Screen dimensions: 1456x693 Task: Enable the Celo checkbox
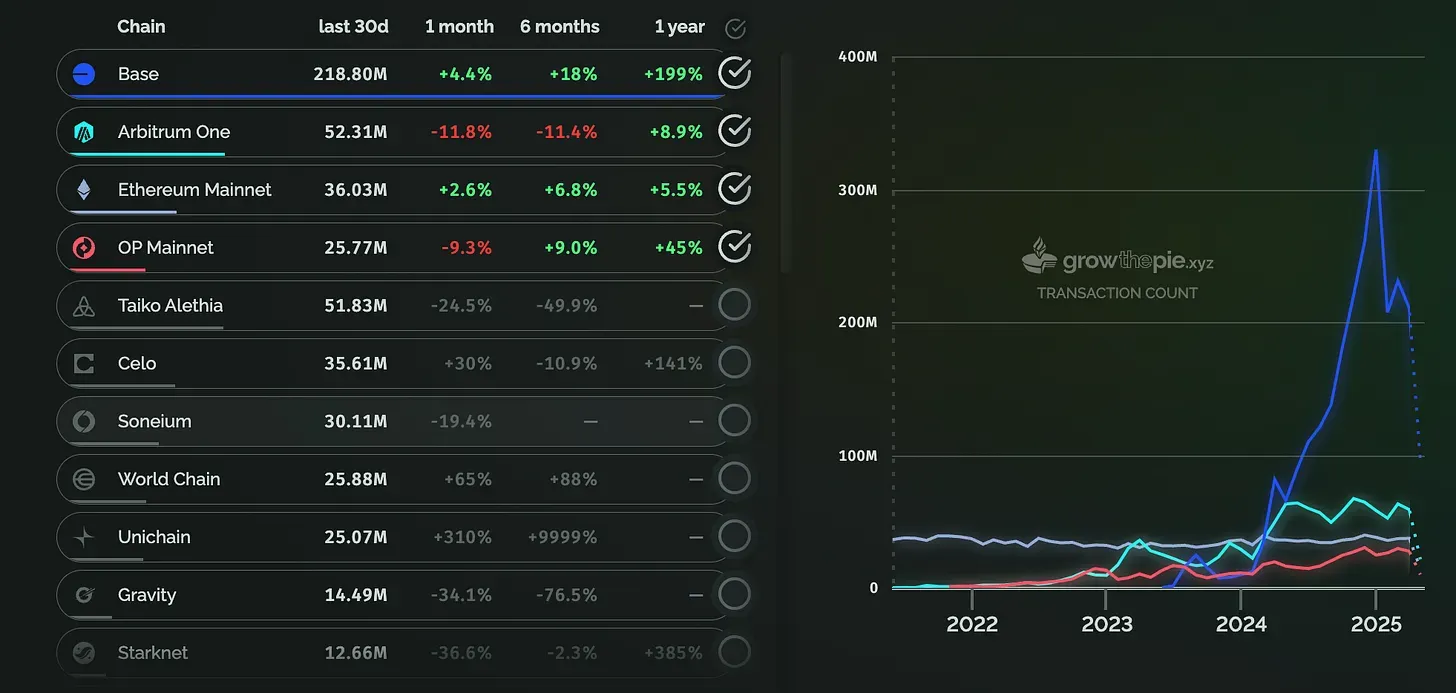(735, 362)
